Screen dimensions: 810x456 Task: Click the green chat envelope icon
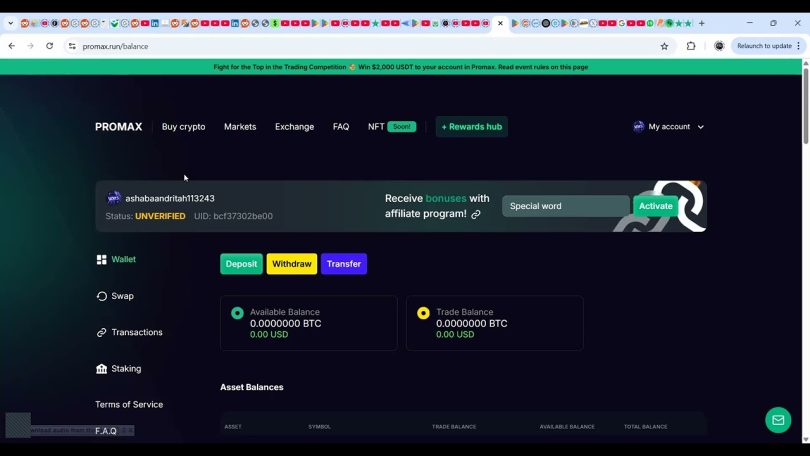point(778,420)
